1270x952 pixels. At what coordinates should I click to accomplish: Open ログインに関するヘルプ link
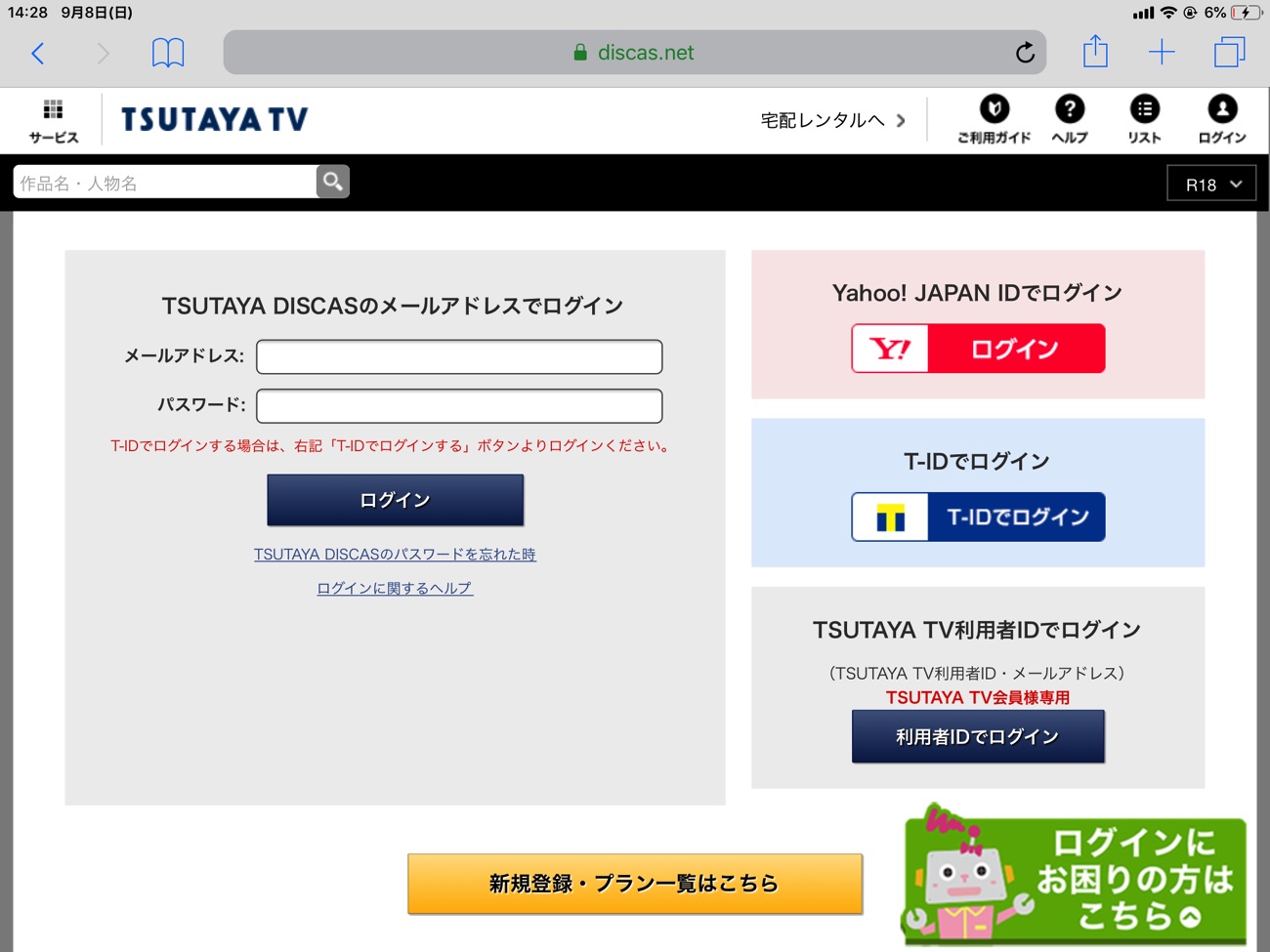tap(395, 588)
